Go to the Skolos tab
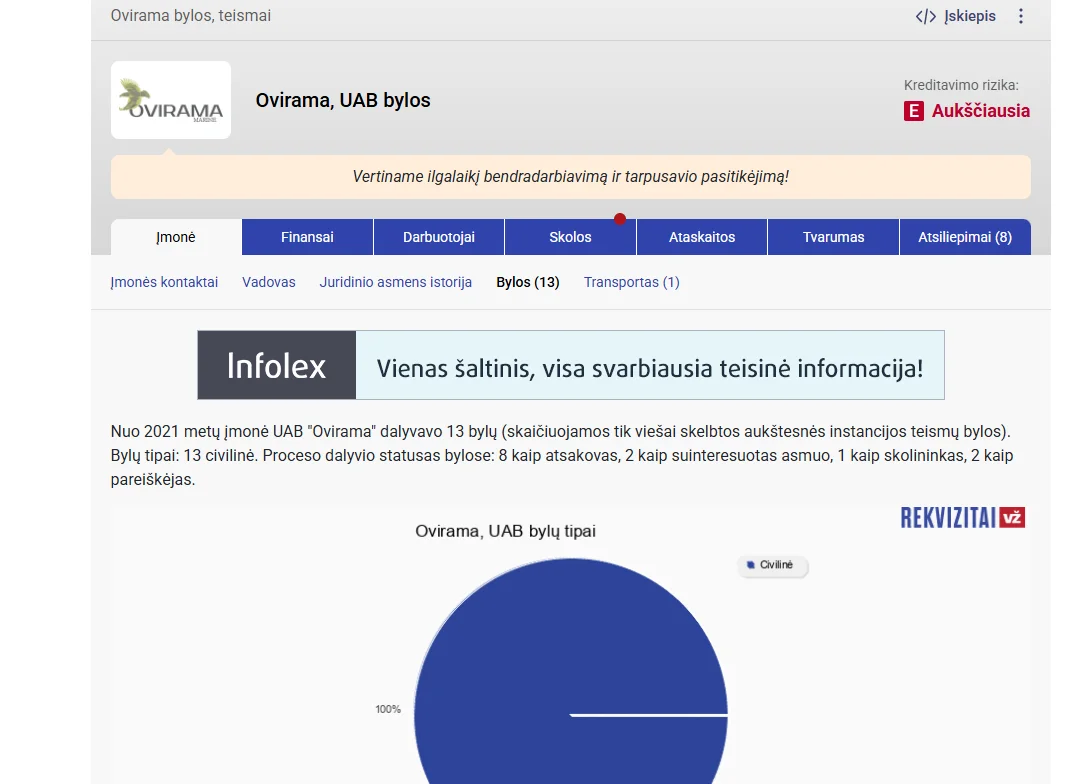The height and width of the screenshot is (784, 1068). tap(570, 237)
